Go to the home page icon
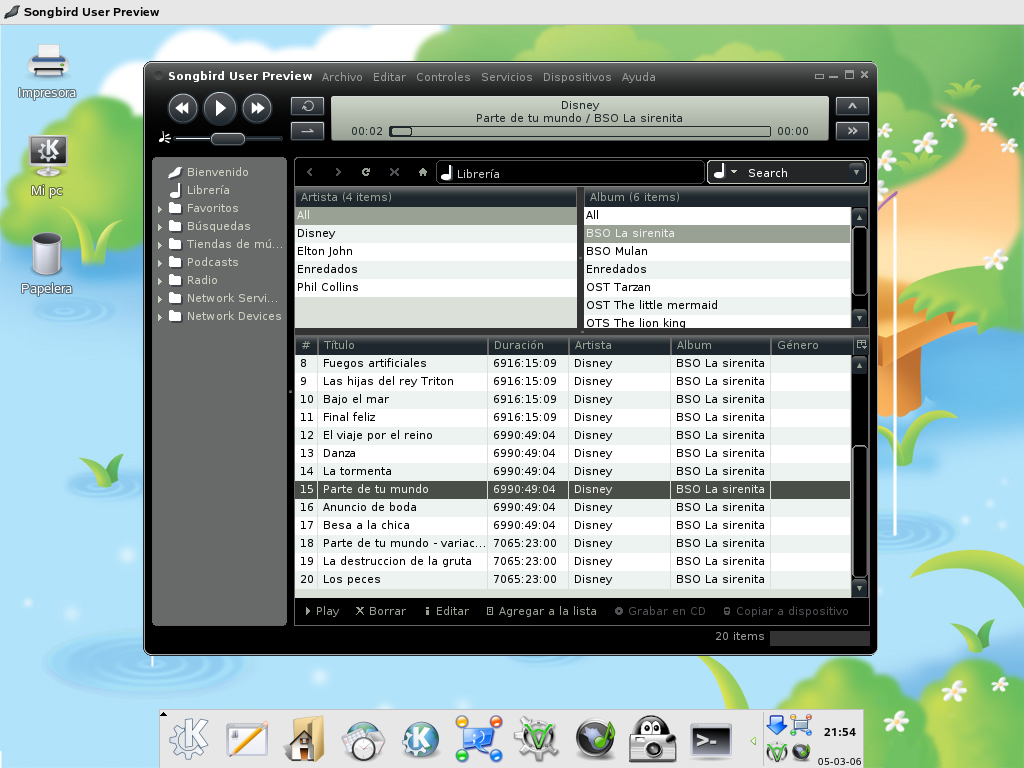 (423, 172)
